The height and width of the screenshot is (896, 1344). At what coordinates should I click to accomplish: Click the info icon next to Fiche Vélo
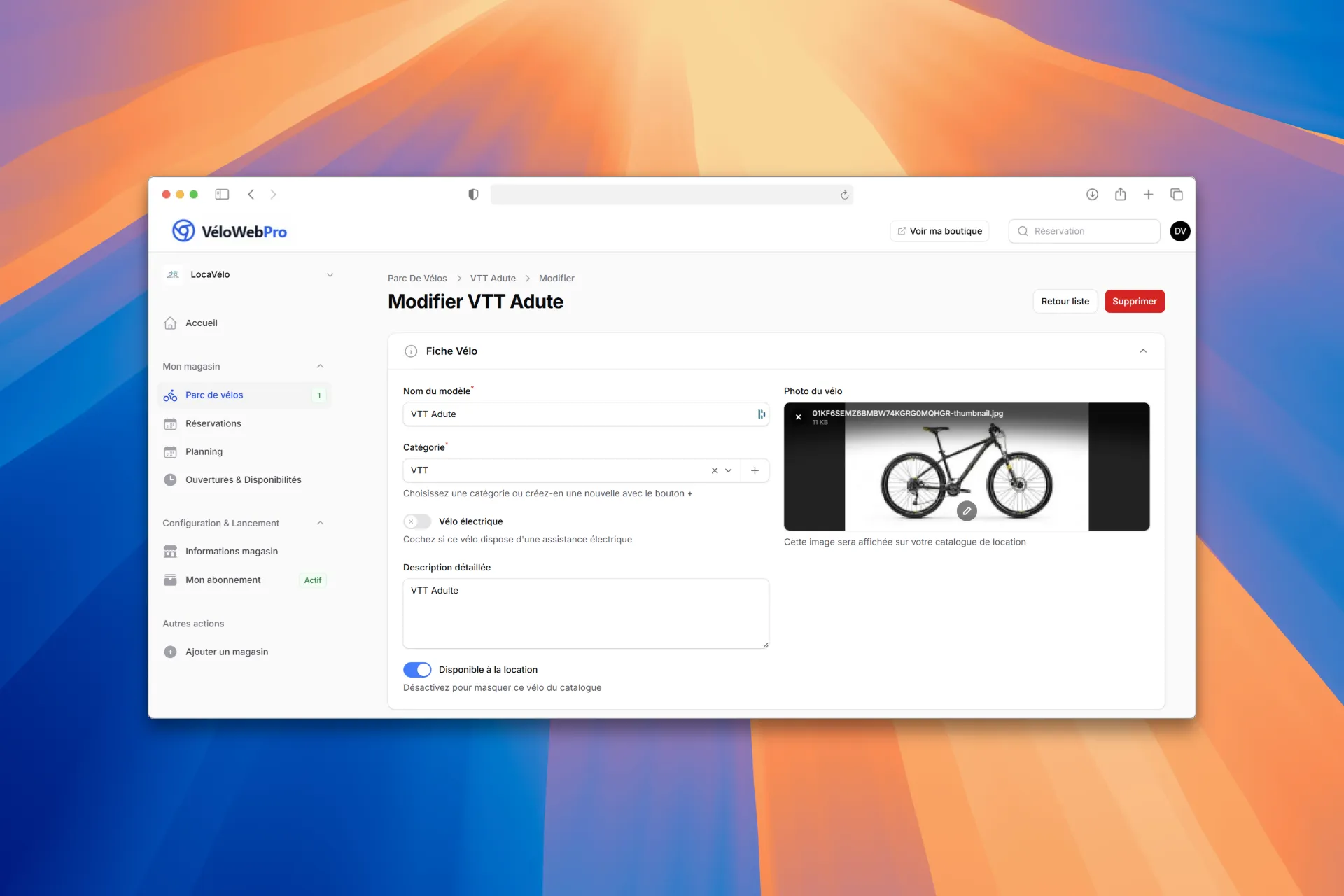click(411, 351)
